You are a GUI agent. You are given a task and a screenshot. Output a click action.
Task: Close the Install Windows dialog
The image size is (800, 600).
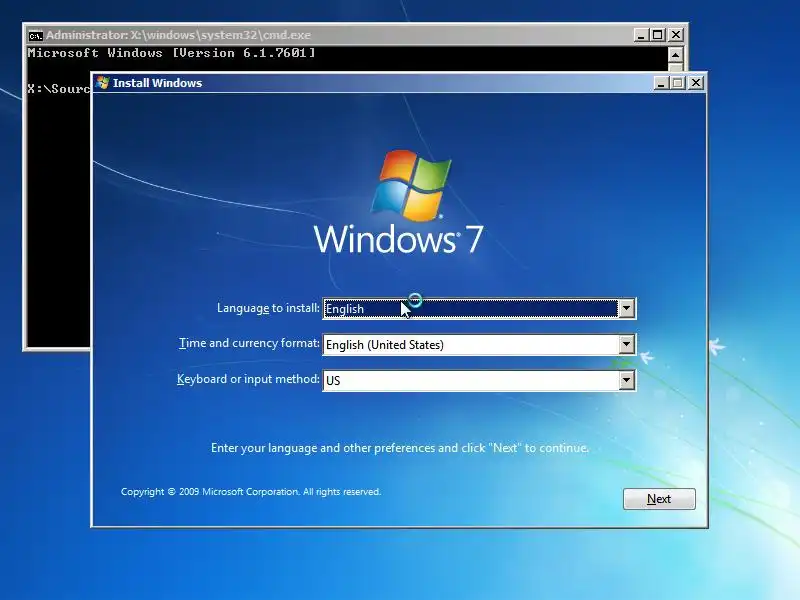[x=696, y=83]
